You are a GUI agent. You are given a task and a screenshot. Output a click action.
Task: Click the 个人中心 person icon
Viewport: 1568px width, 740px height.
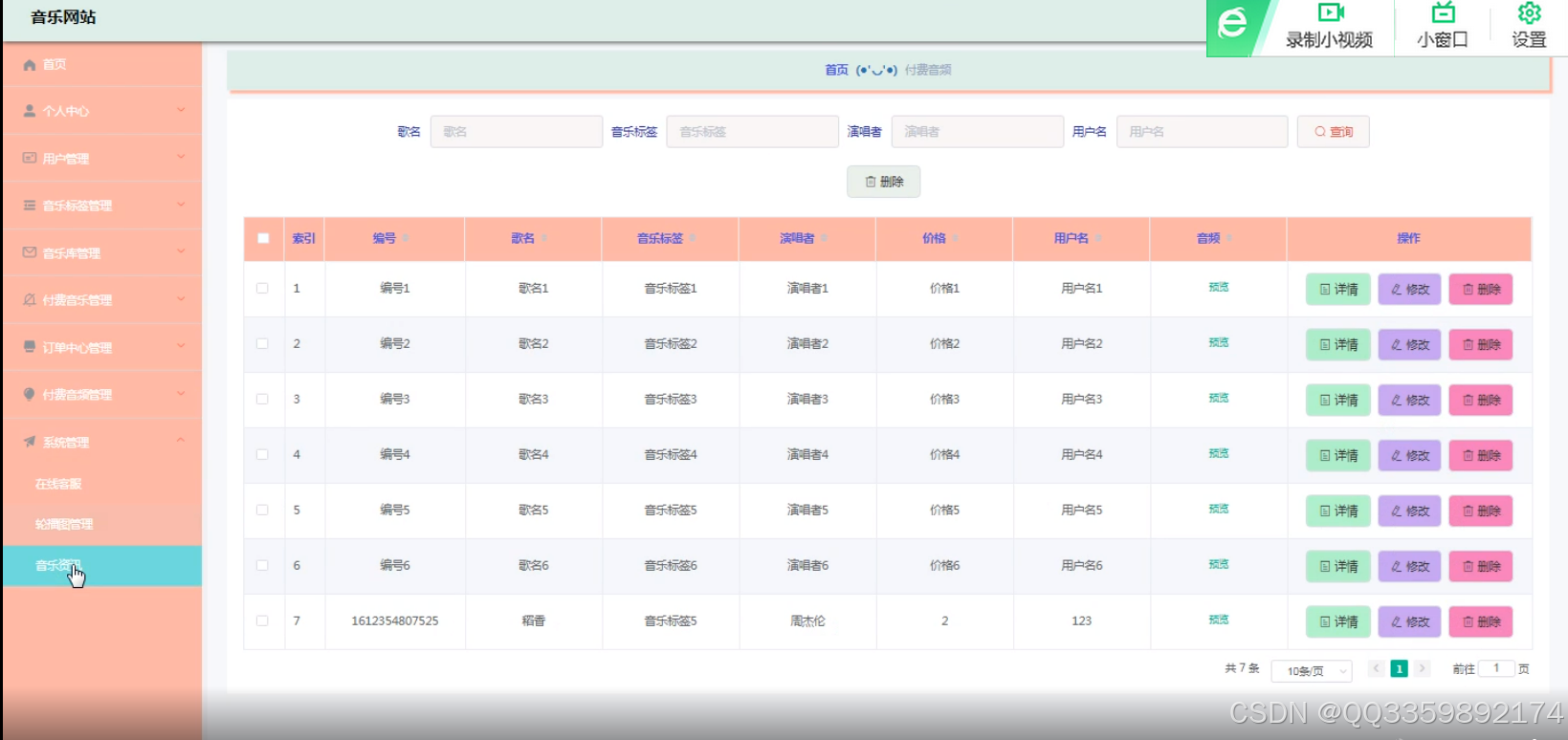(x=30, y=111)
